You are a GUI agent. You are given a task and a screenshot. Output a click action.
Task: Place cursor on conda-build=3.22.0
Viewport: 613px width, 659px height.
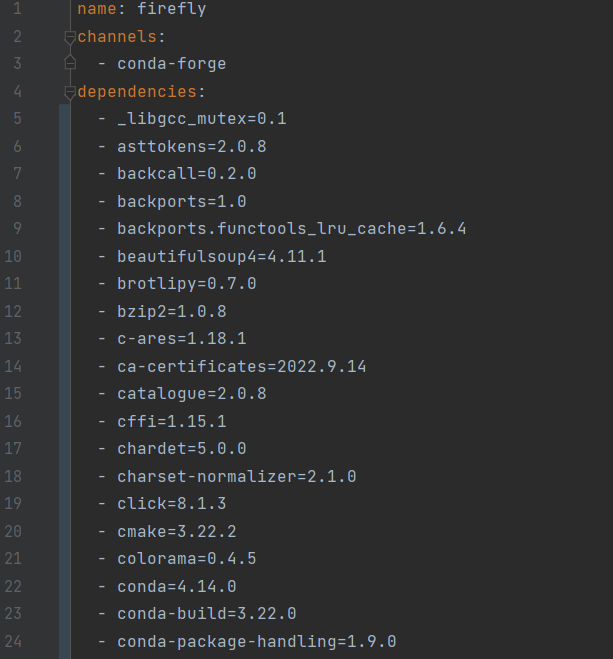pos(207,614)
